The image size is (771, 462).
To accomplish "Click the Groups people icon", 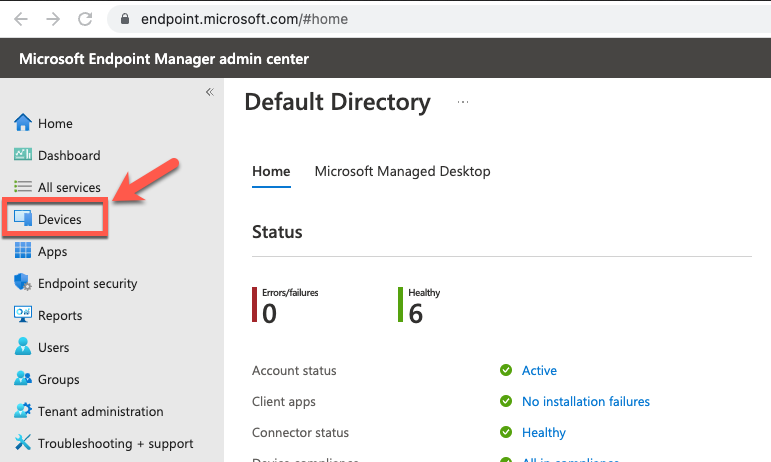I will pyautogui.click(x=23, y=378).
